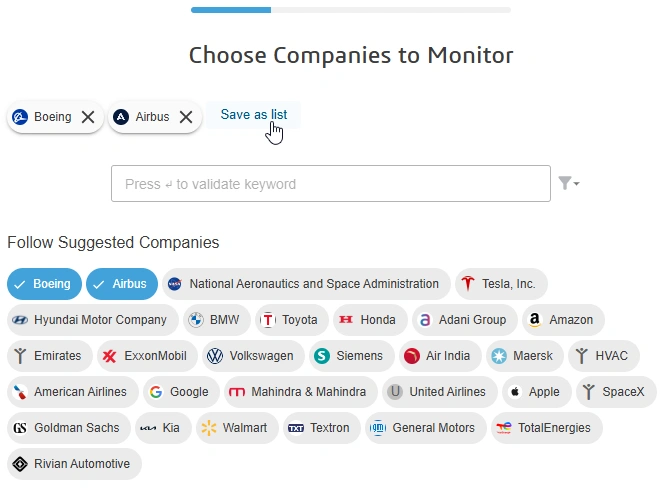Select the Volkswagen logo icon
This screenshot has width=663, height=492.
click(215, 356)
